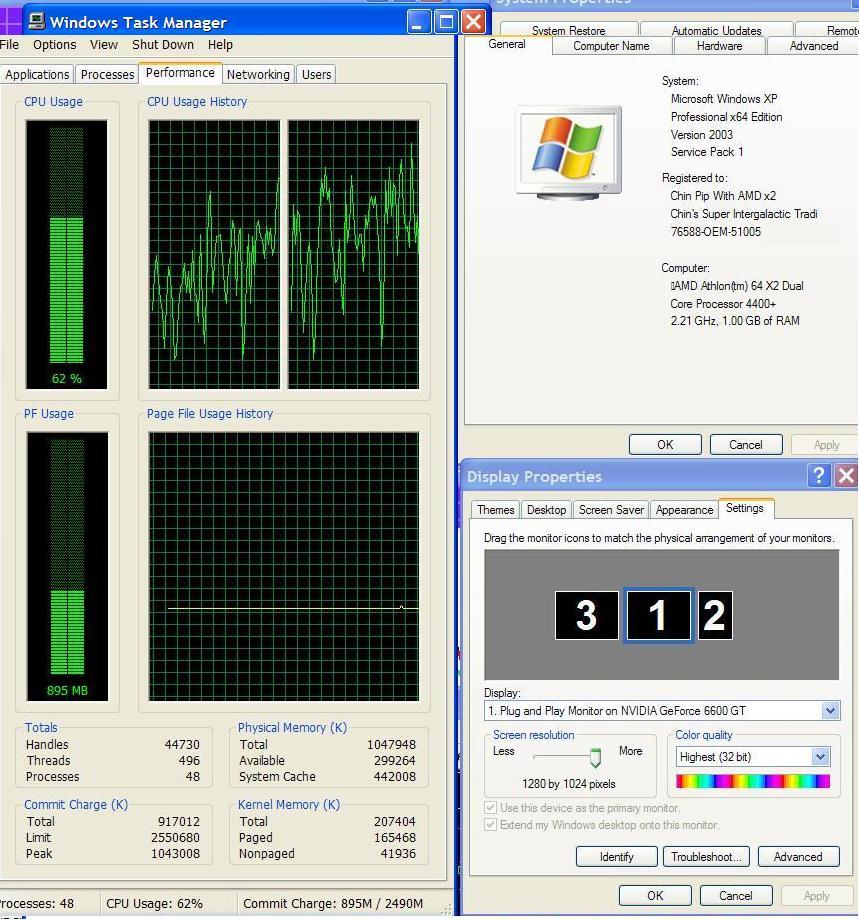Open the Shut Down menu

coord(163,45)
